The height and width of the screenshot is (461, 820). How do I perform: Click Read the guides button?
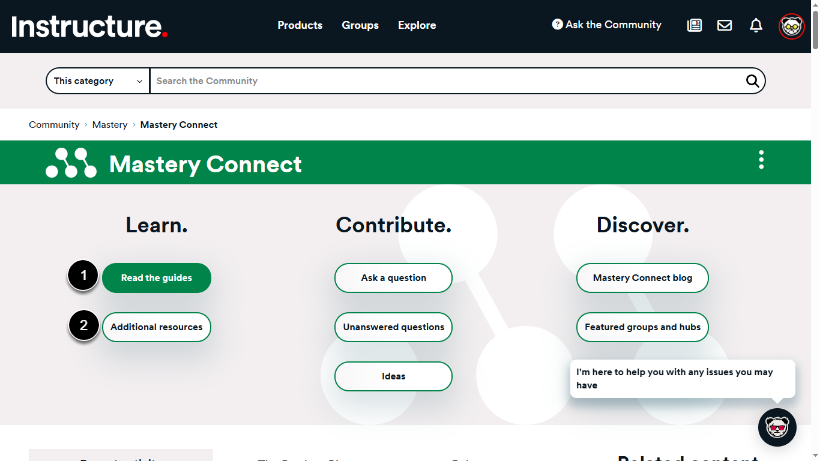click(x=156, y=278)
